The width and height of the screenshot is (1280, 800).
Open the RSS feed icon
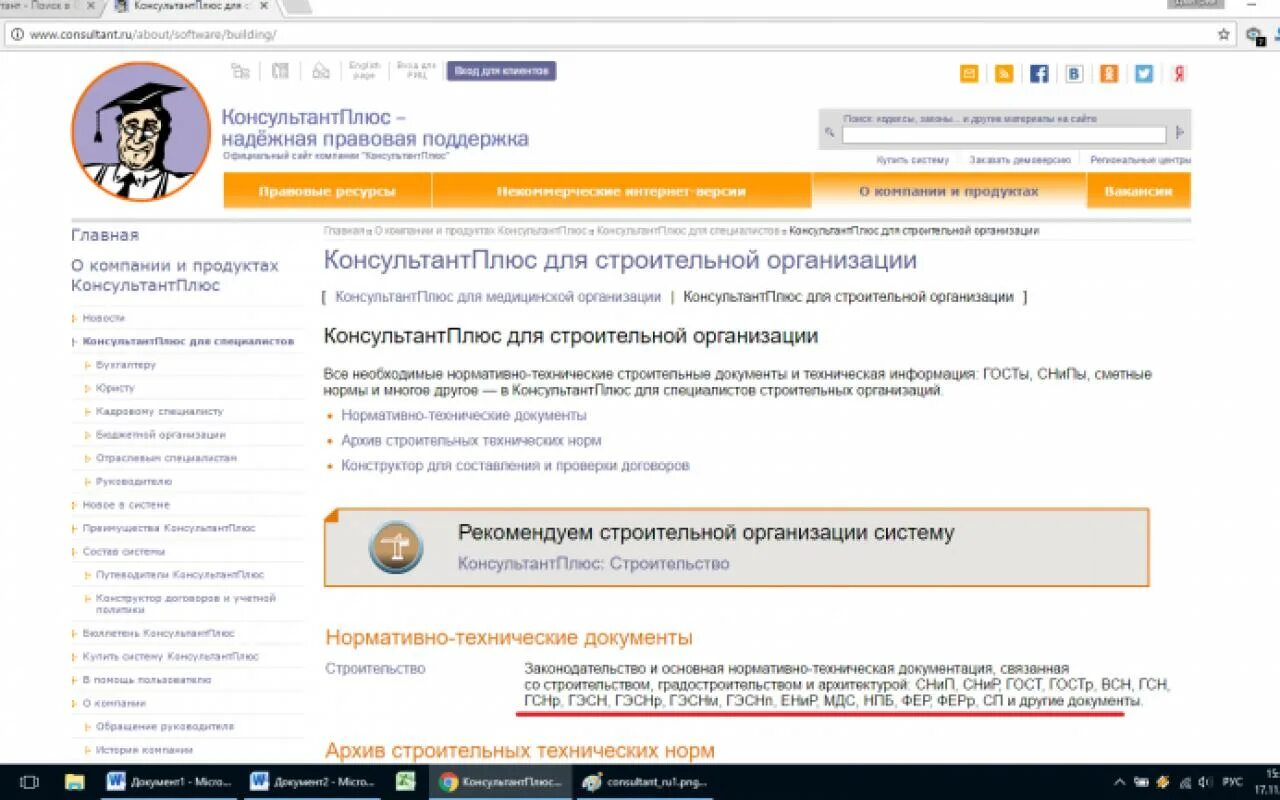click(1004, 73)
